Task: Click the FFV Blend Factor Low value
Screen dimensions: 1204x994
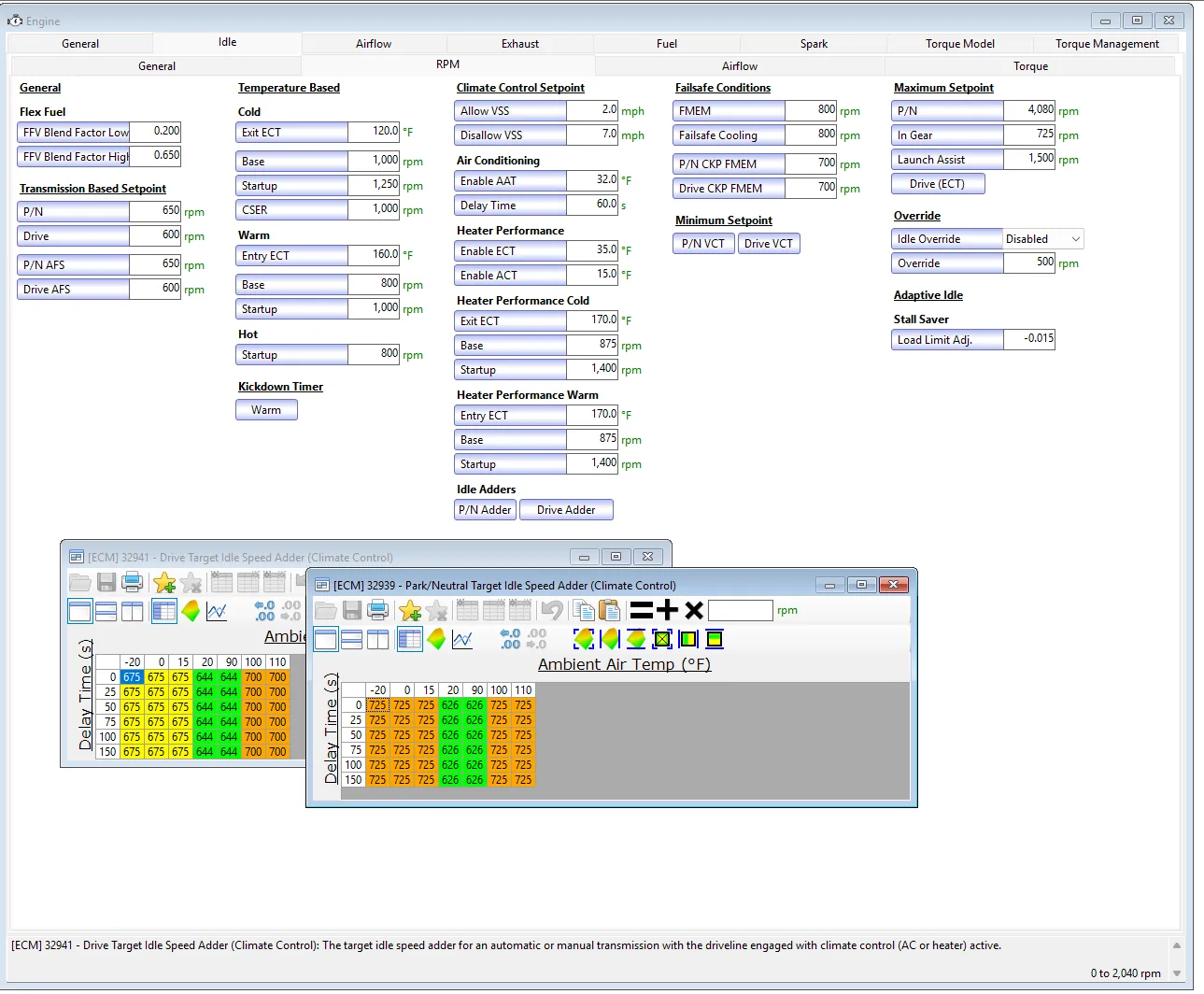Action: coord(155,132)
